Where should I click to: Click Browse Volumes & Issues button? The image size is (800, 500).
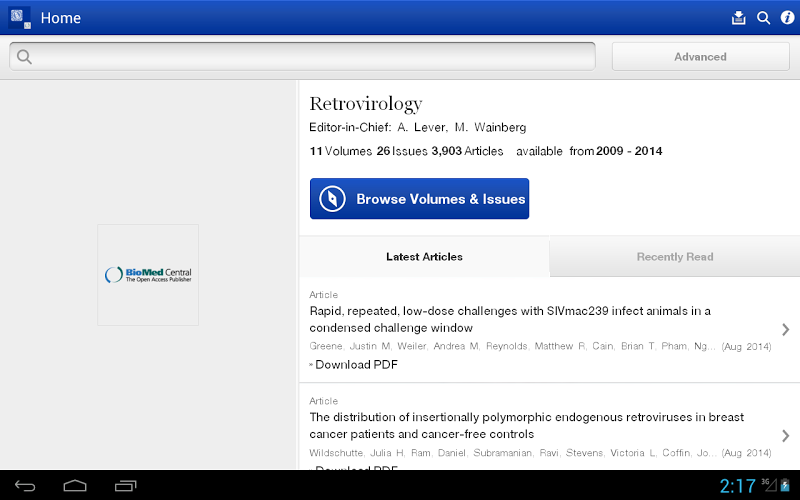[x=419, y=199]
